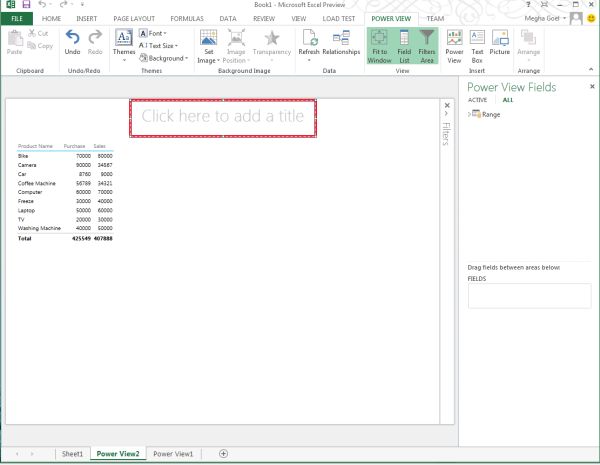The width and height of the screenshot is (600, 465).
Task: Expand the Range table node
Action: tap(469, 114)
